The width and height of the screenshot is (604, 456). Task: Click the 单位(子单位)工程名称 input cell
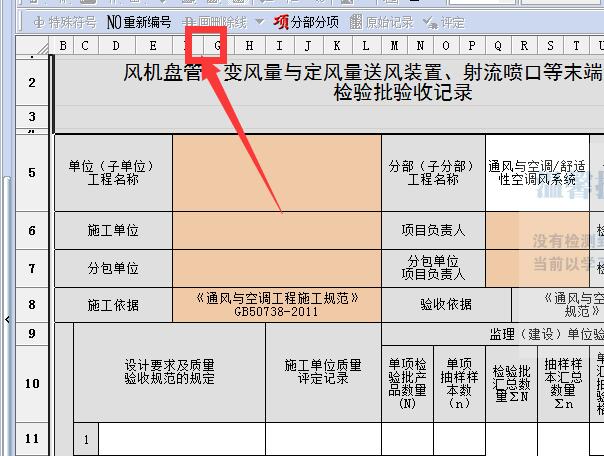(x=276, y=172)
